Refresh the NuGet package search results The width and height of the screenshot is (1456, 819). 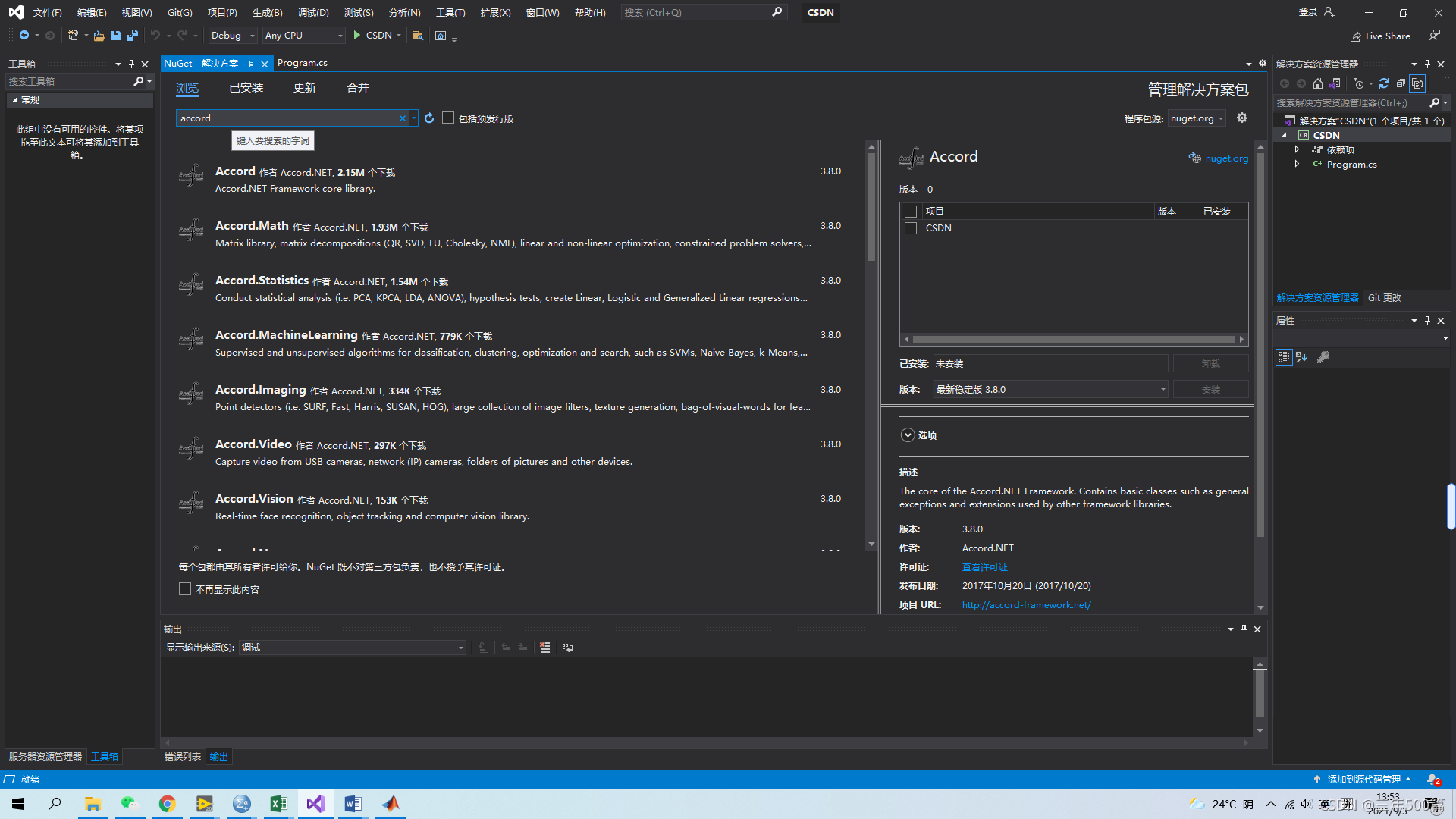click(x=429, y=118)
